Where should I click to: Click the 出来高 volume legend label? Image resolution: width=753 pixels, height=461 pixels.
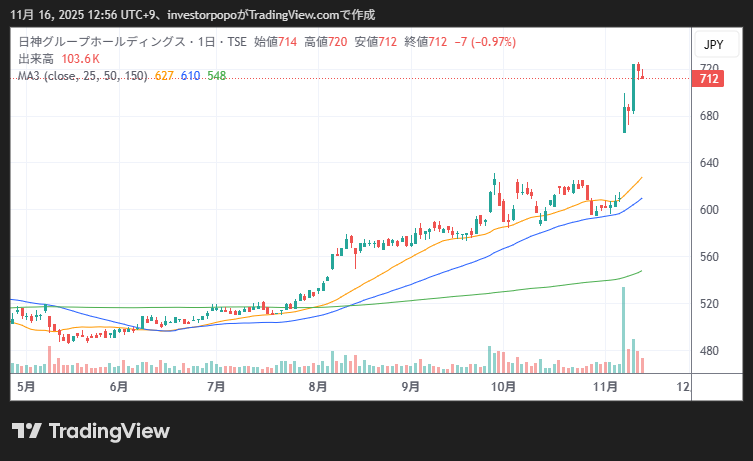tap(37, 60)
